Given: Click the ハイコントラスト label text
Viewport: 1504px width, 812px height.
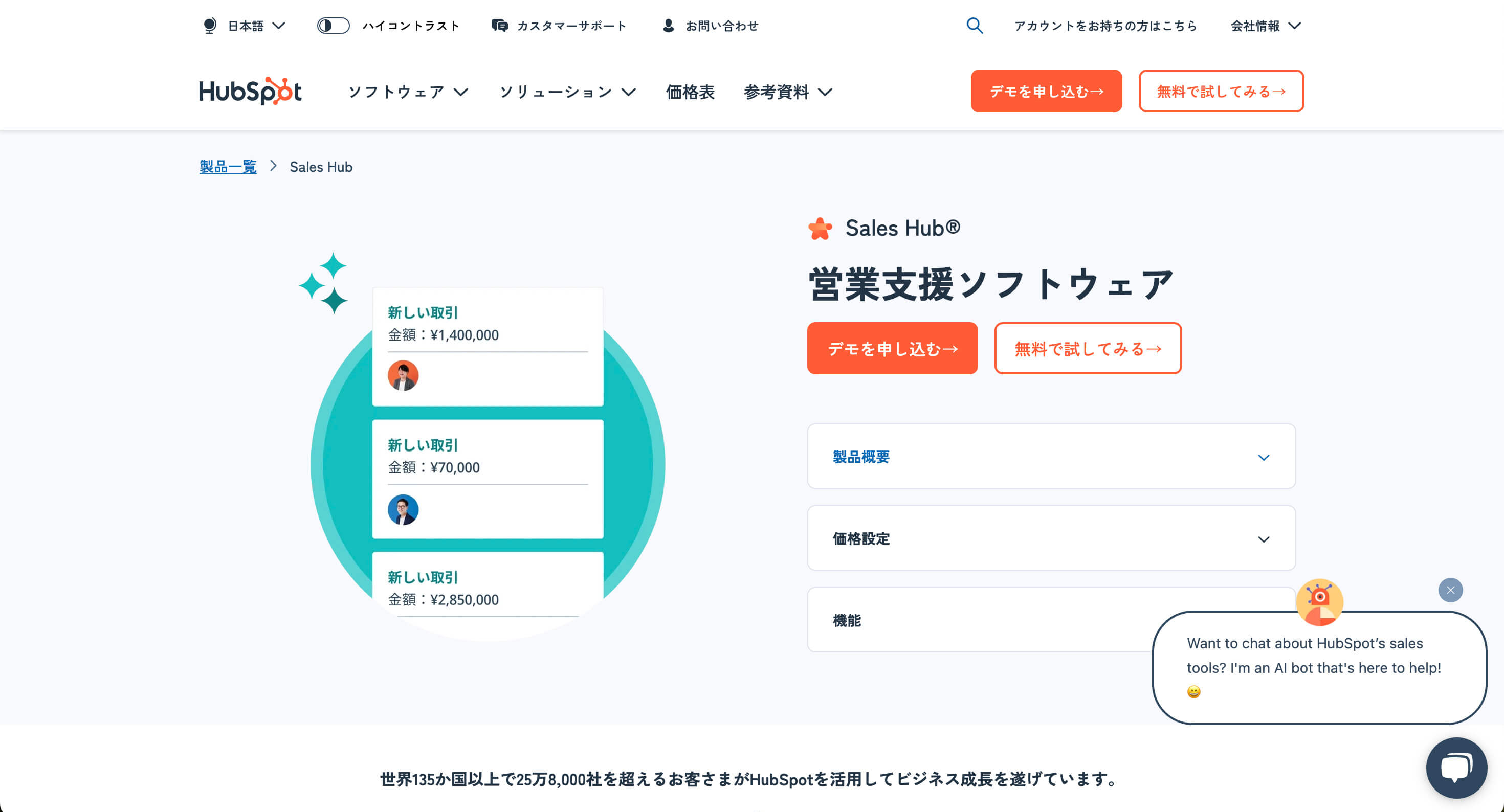Looking at the screenshot, I should 411,26.
